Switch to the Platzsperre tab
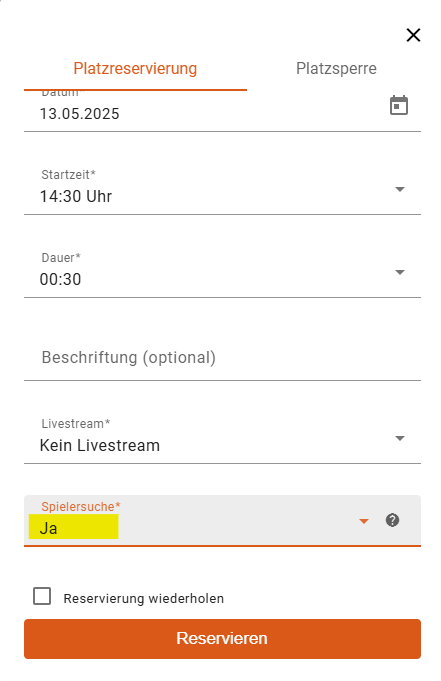441x681 pixels. coord(336,69)
